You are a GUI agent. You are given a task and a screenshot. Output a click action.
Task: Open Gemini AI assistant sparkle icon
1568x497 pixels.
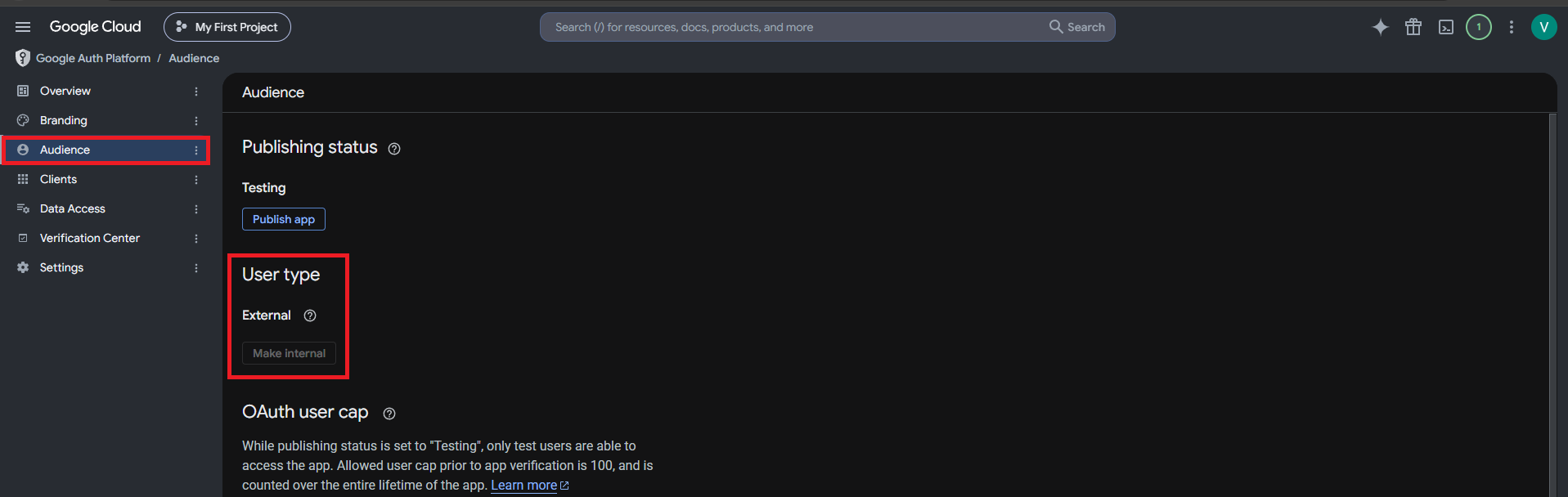coord(1381,27)
